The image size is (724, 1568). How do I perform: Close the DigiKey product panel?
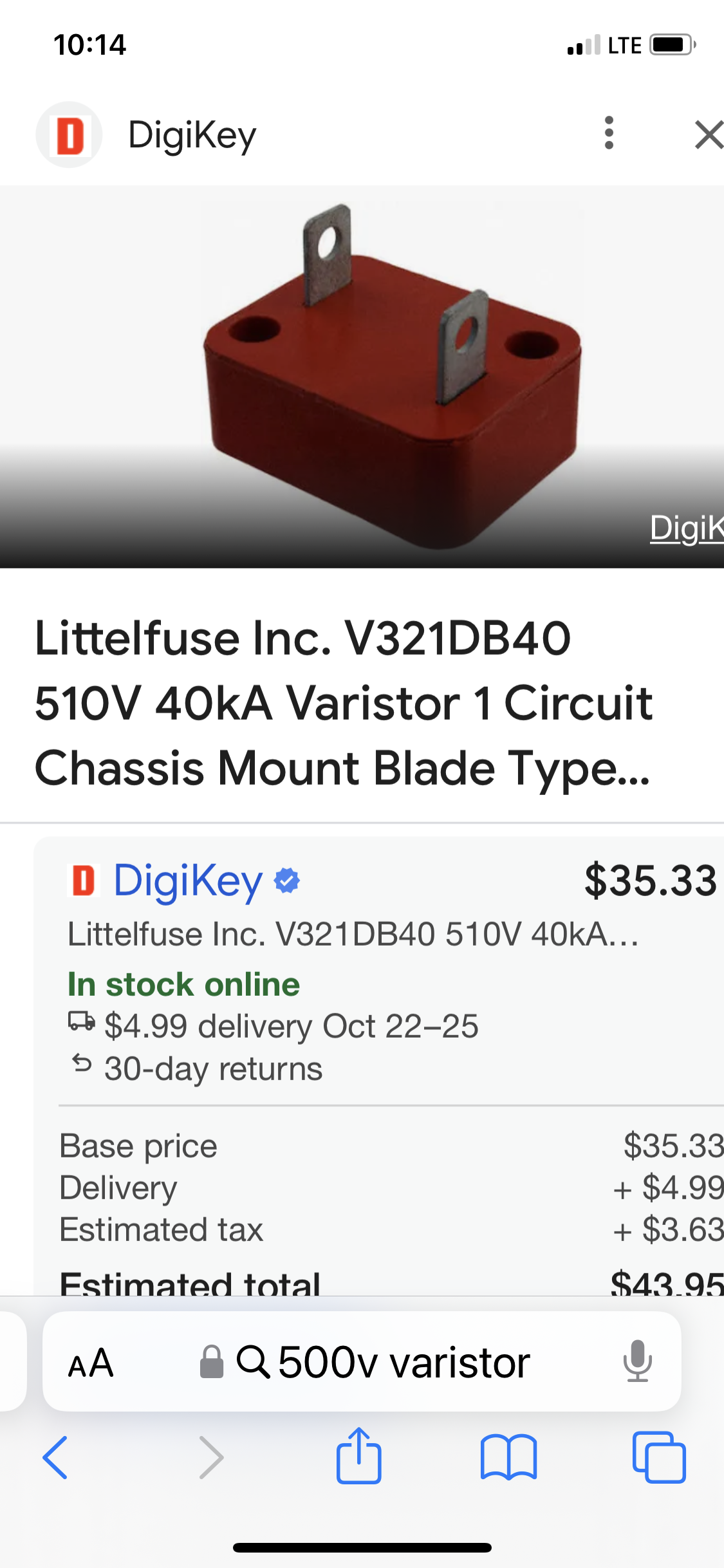click(708, 135)
